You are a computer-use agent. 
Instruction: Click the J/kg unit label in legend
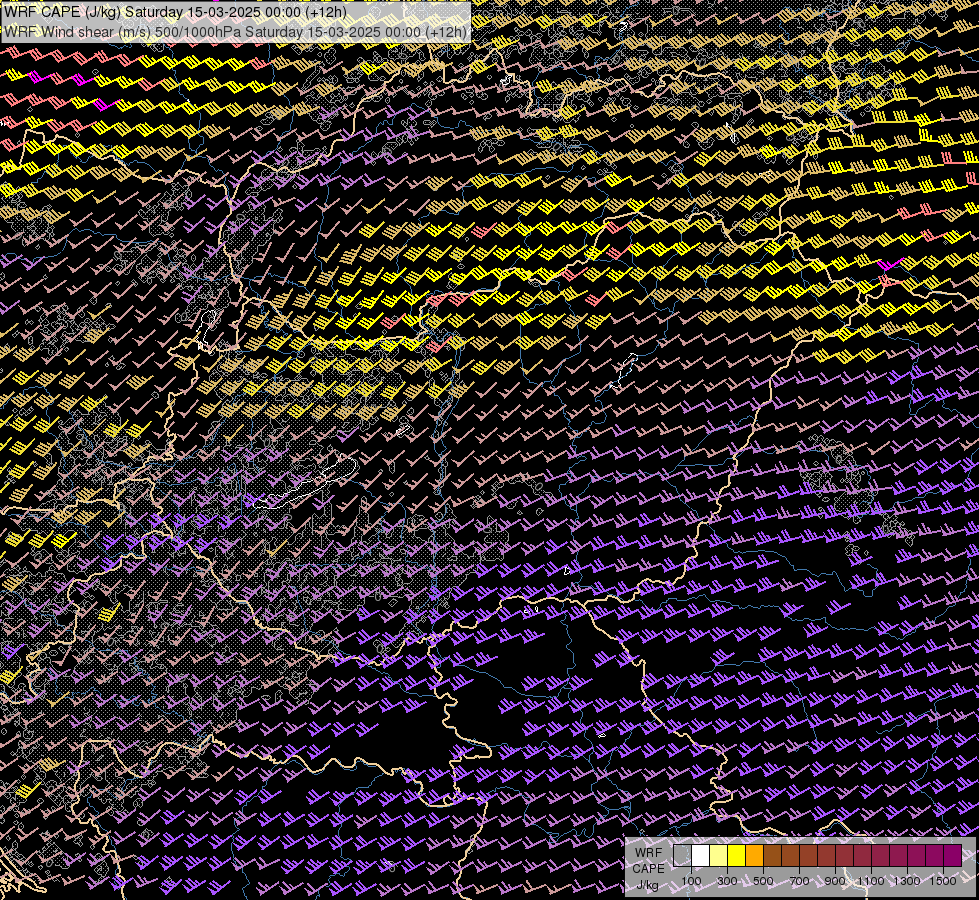(x=647, y=886)
